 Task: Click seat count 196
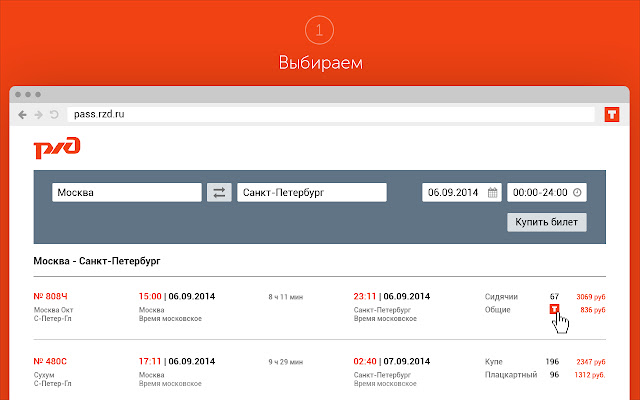click(552, 362)
